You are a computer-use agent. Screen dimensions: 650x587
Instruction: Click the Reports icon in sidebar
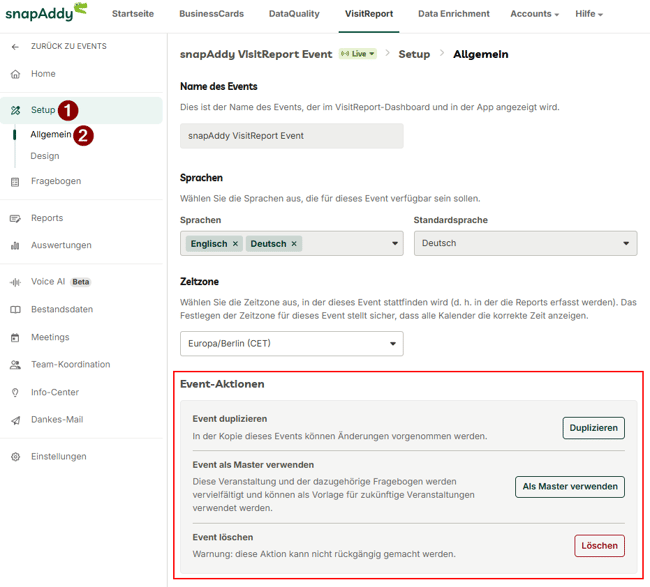pyautogui.click(x=15, y=218)
